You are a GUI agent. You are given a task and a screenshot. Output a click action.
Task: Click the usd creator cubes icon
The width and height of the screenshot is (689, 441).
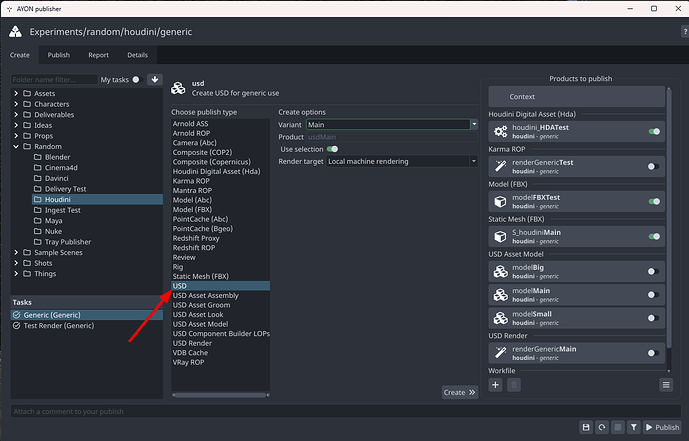[178, 88]
